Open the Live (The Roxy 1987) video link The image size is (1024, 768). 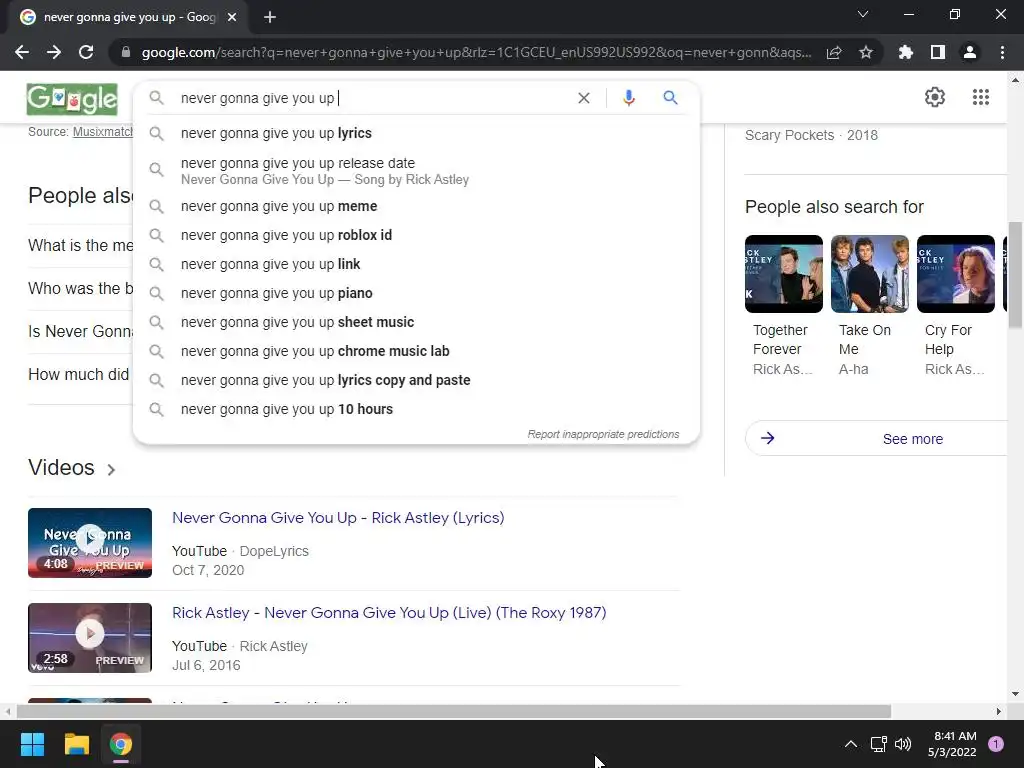[x=389, y=613]
